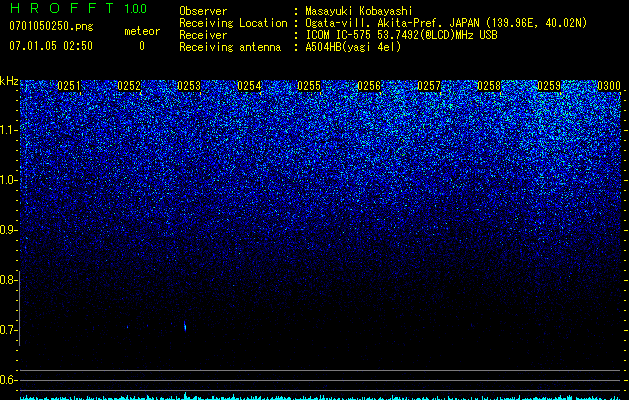This screenshot has width=629, height=400.
Task: Click the date stamp 07.01.05 02:50
Action: point(51,46)
